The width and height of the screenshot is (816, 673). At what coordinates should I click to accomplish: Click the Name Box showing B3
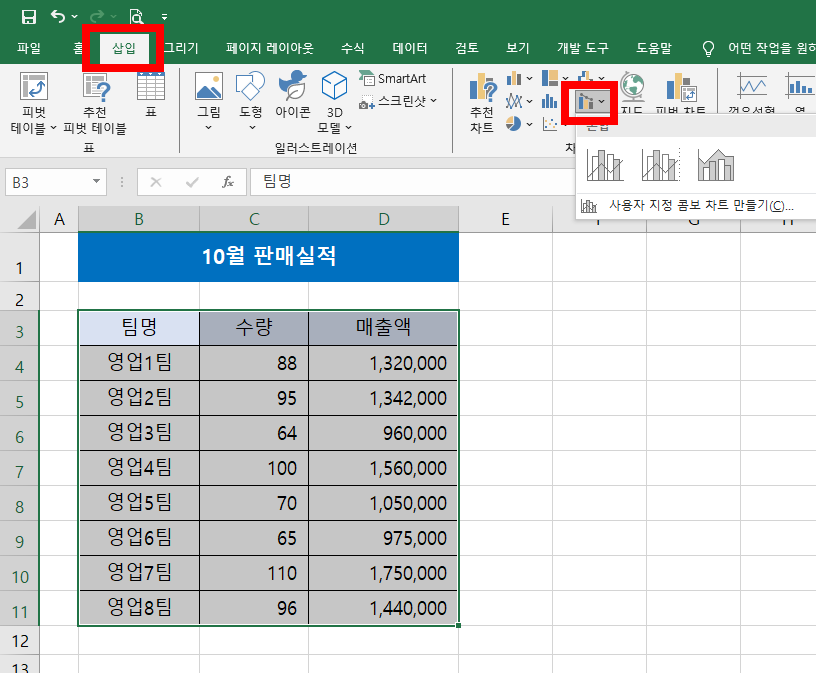tap(48, 182)
